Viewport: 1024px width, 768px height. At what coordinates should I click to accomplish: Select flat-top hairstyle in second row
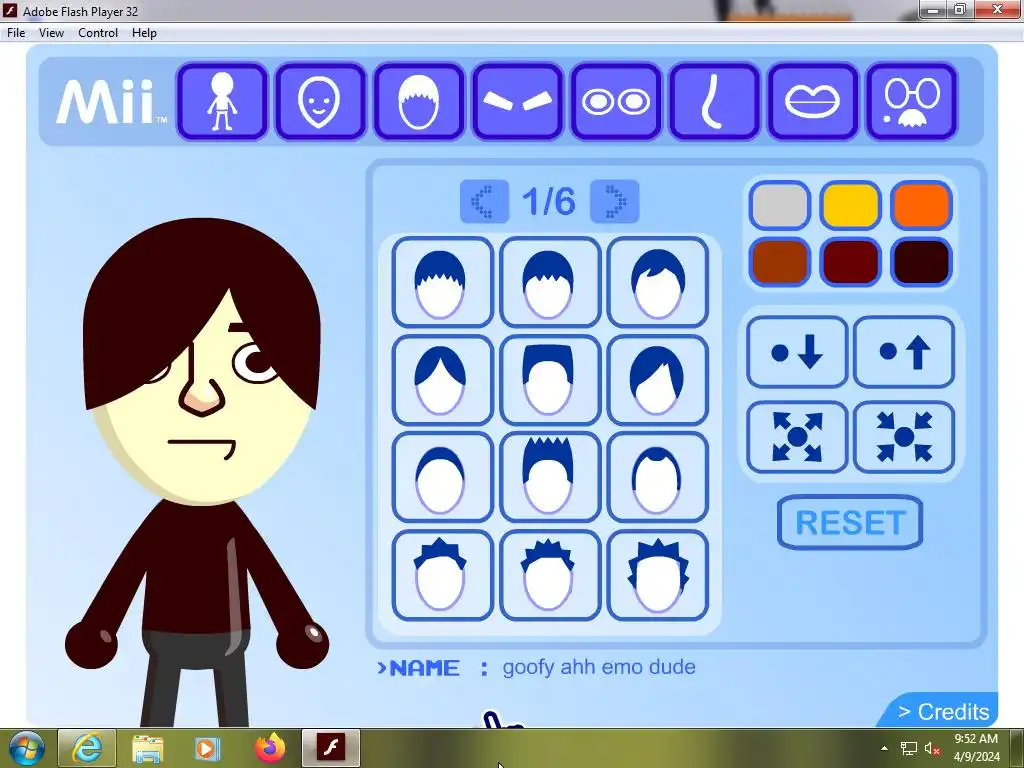(x=550, y=380)
